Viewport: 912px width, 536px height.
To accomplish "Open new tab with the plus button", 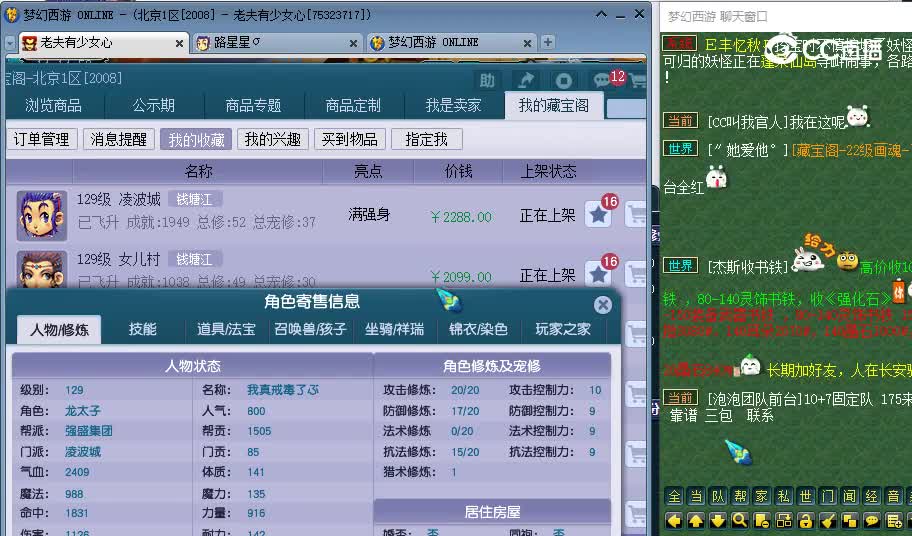I will click(x=547, y=42).
